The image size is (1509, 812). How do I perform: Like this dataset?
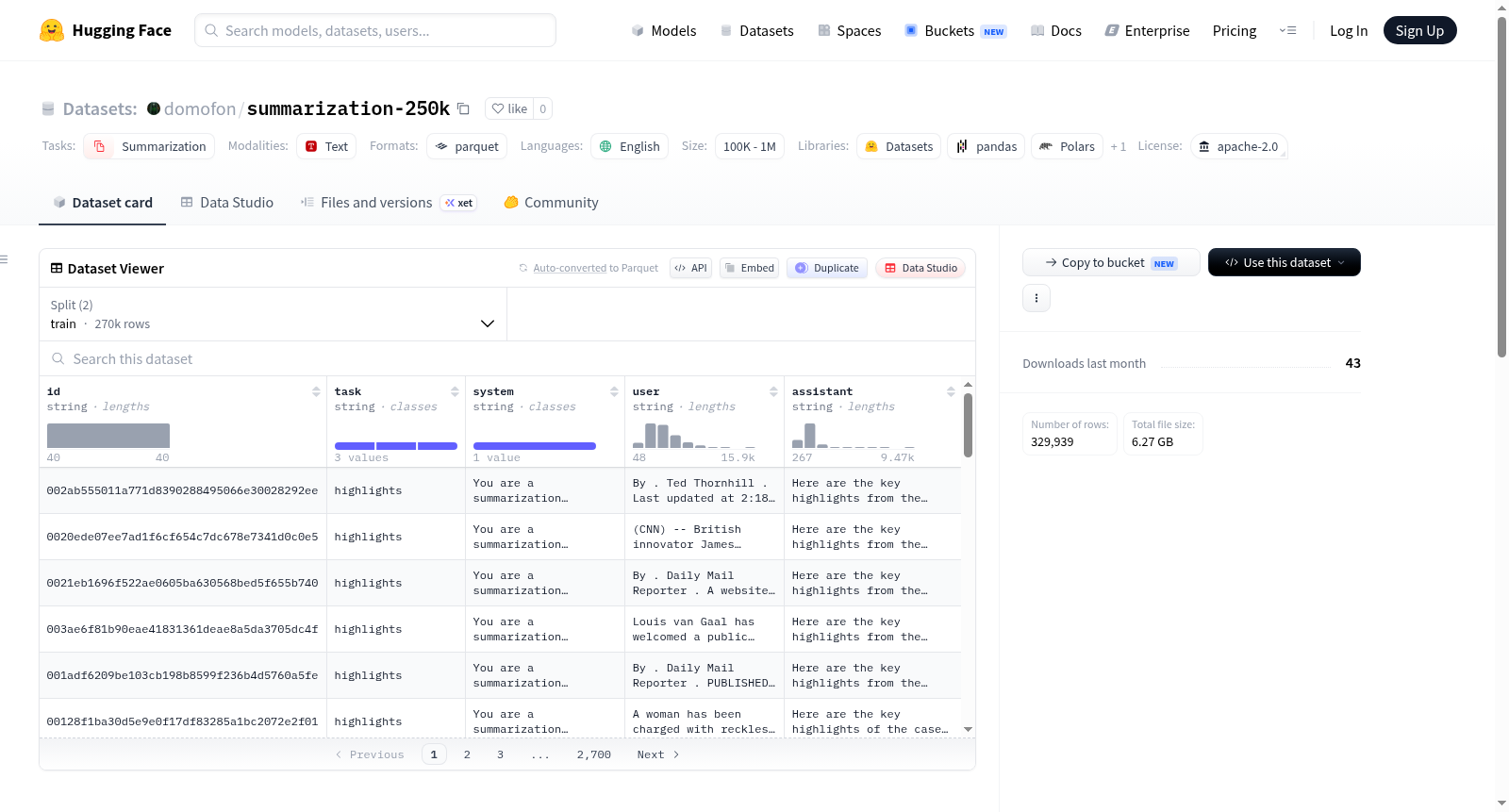[x=509, y=108]
